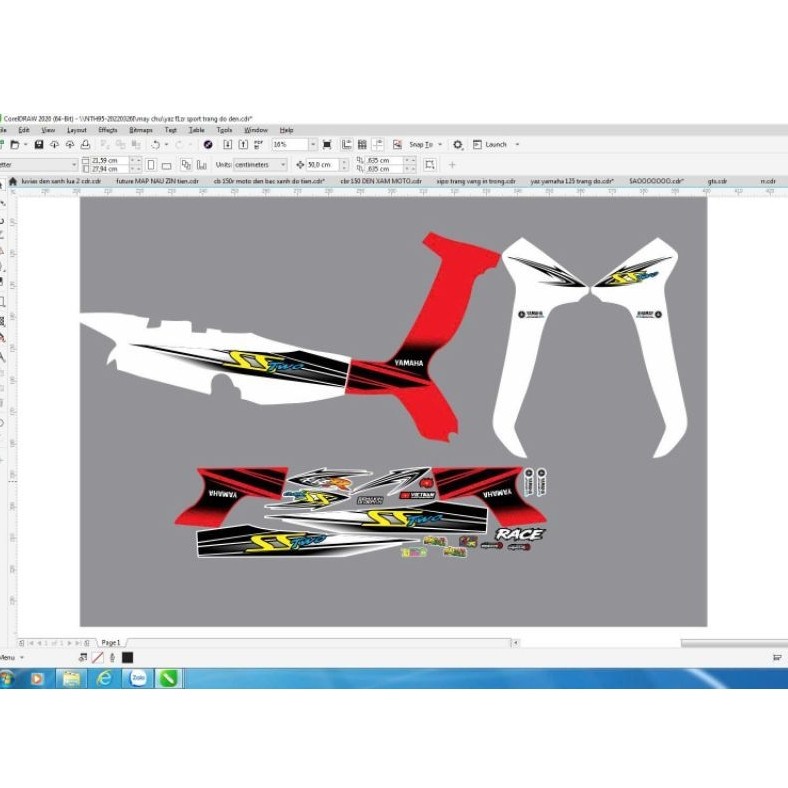
Task: Select the Page 1 tab
Action: (111, 643)
